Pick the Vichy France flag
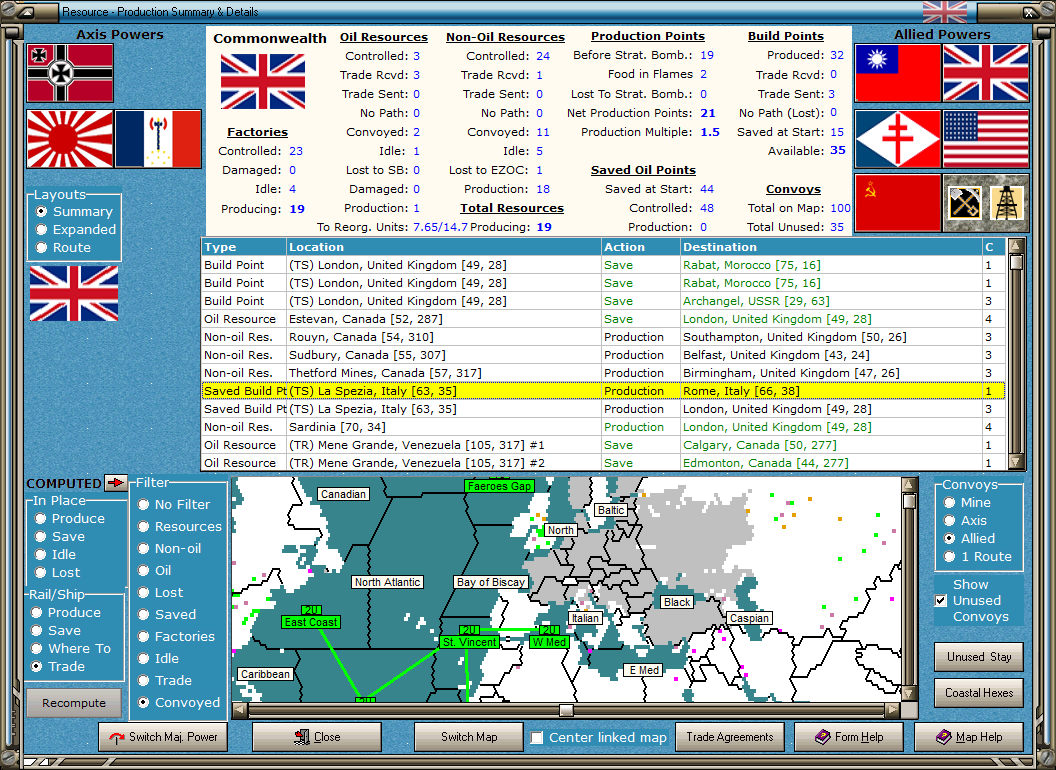The width and height of the screenshot is (1056, 770). [x=158, y=139]
